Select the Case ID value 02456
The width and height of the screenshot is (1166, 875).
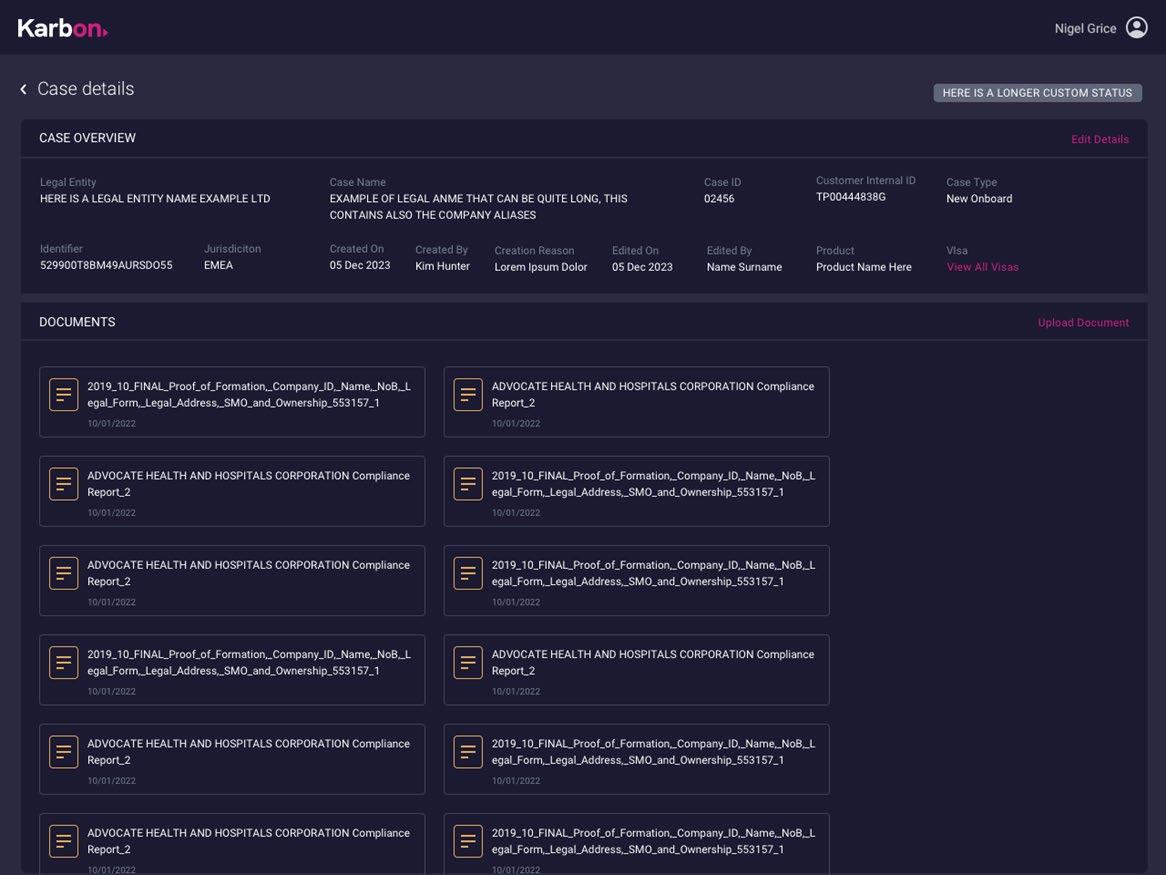pyautogui.click(x=719, y=198)
